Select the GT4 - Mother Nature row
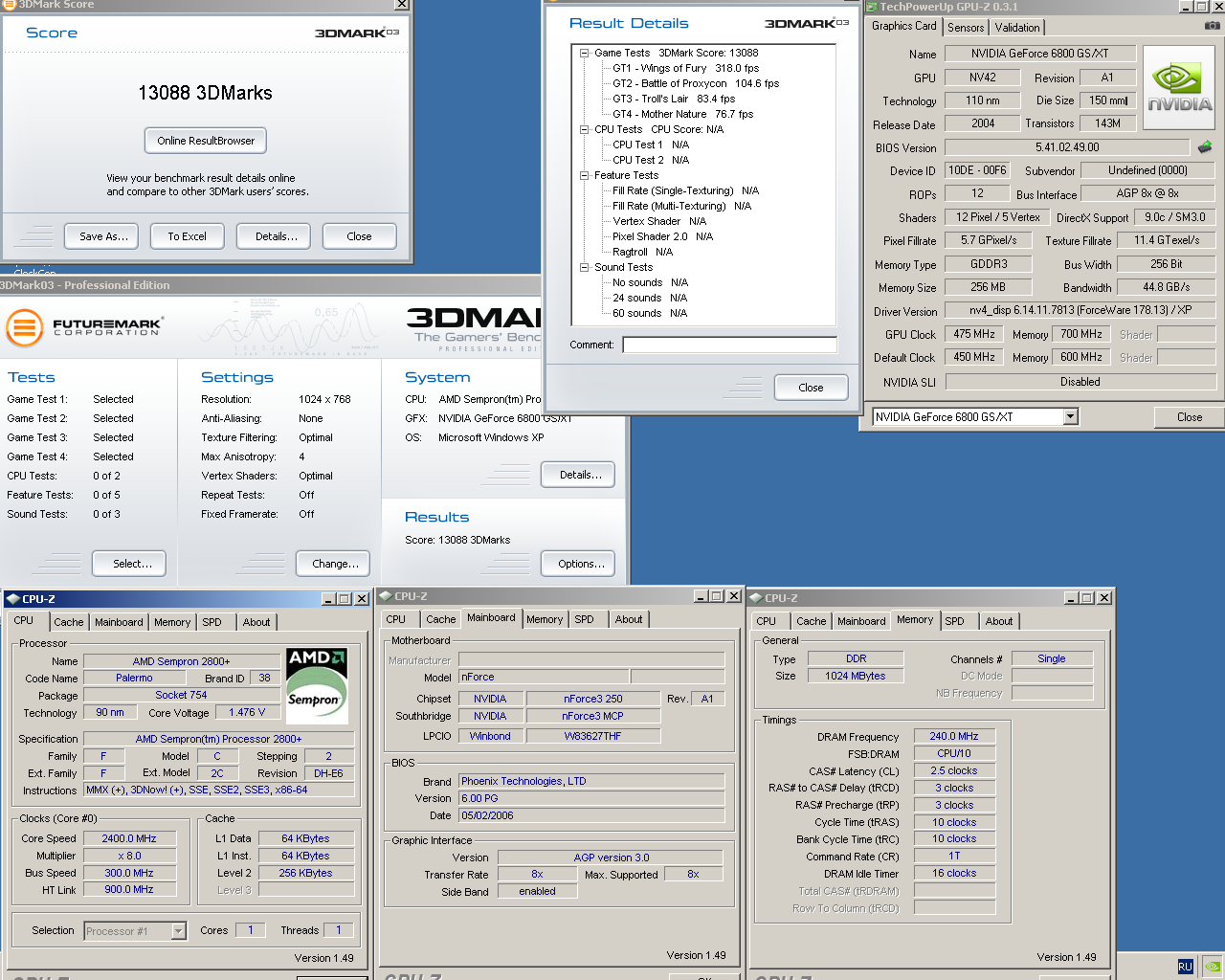This screenshot has height=980, width=1225. click(x=682, y=114)
